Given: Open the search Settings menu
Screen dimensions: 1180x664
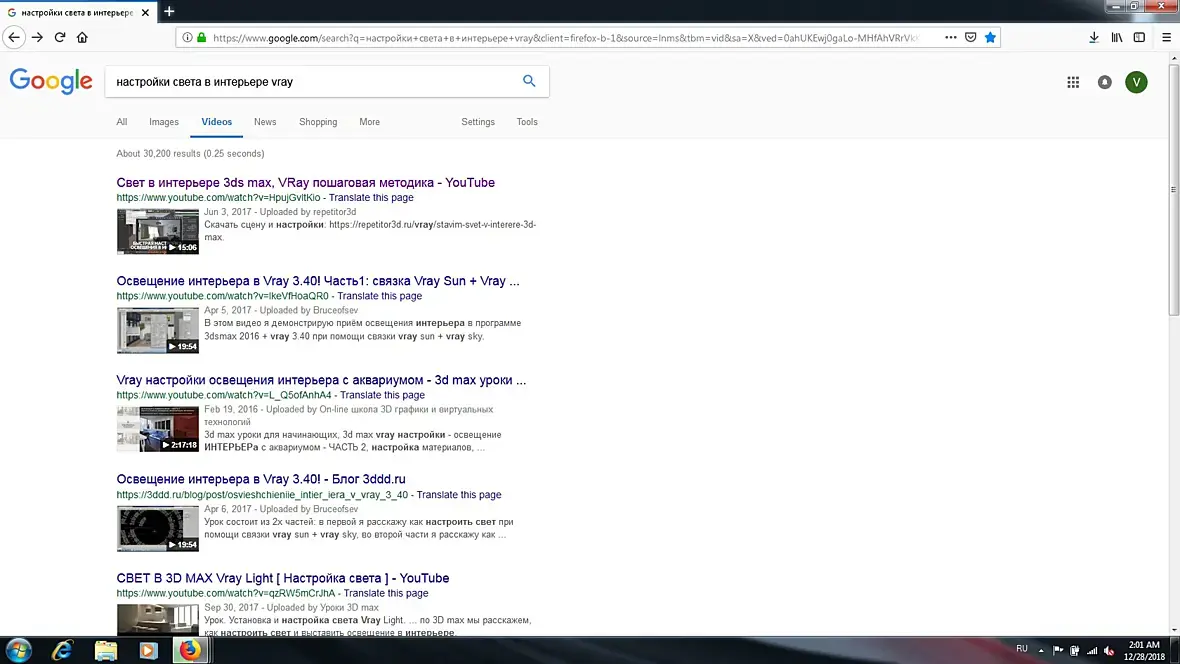Looking at the screenshot, I should [x=478, y=122].
